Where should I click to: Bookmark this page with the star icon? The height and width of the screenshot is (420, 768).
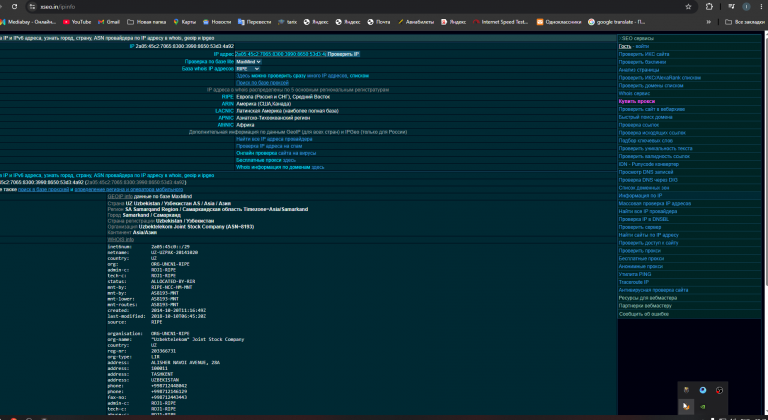pyautogui.click(x=688, y=7)
